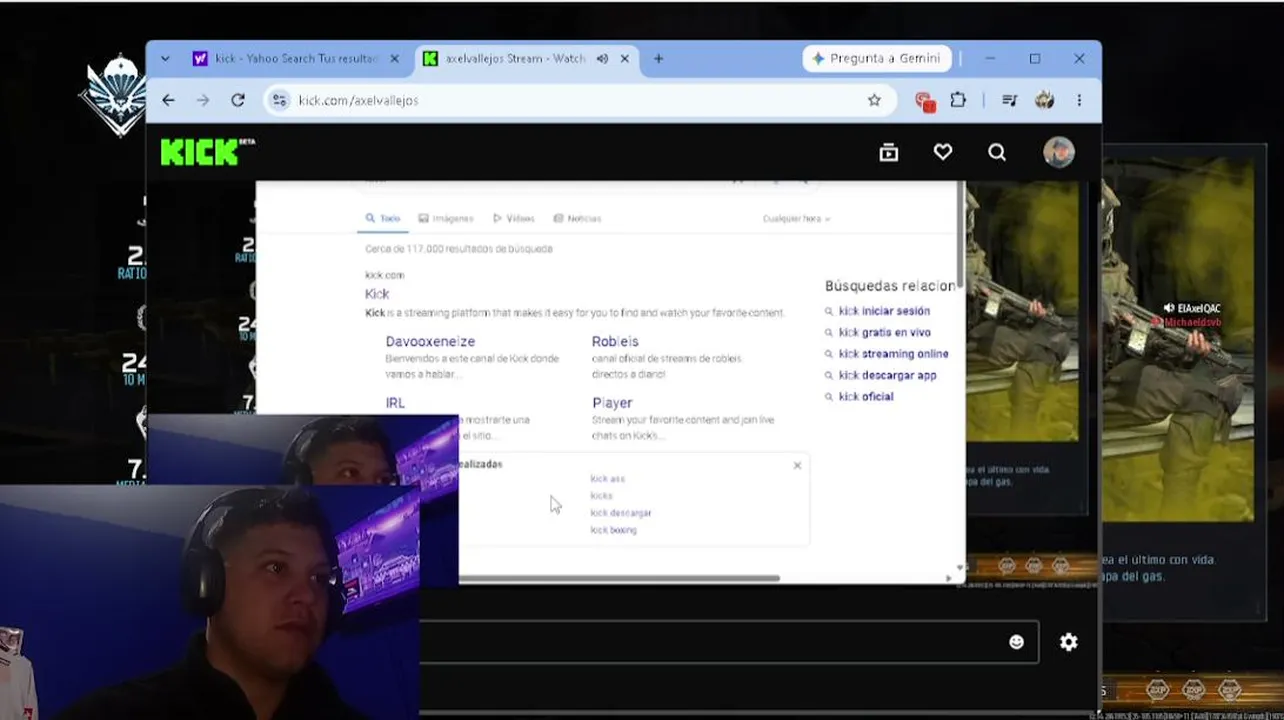Viewport: 1284px width, 720px height.
Task: Select the 'Videos' search tab
Action: point(514,218)
